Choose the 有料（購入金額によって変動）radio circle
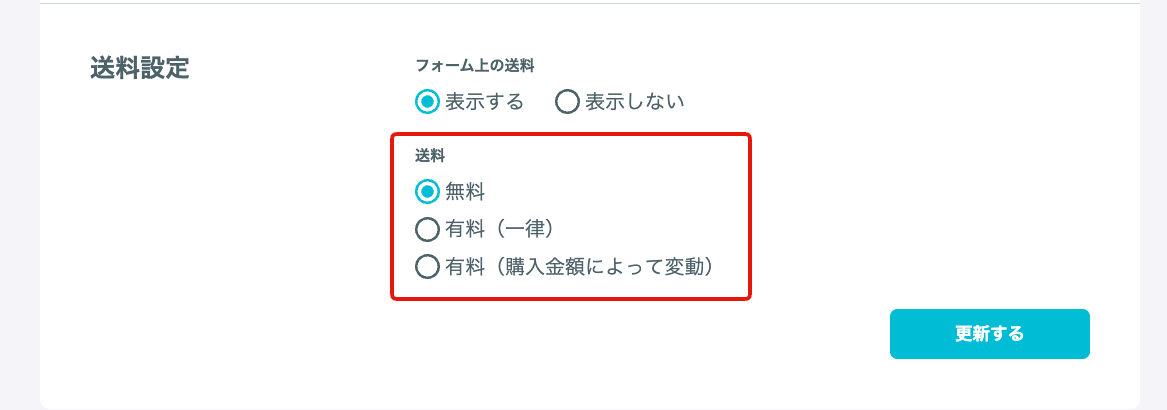 (x=426, y=266)
